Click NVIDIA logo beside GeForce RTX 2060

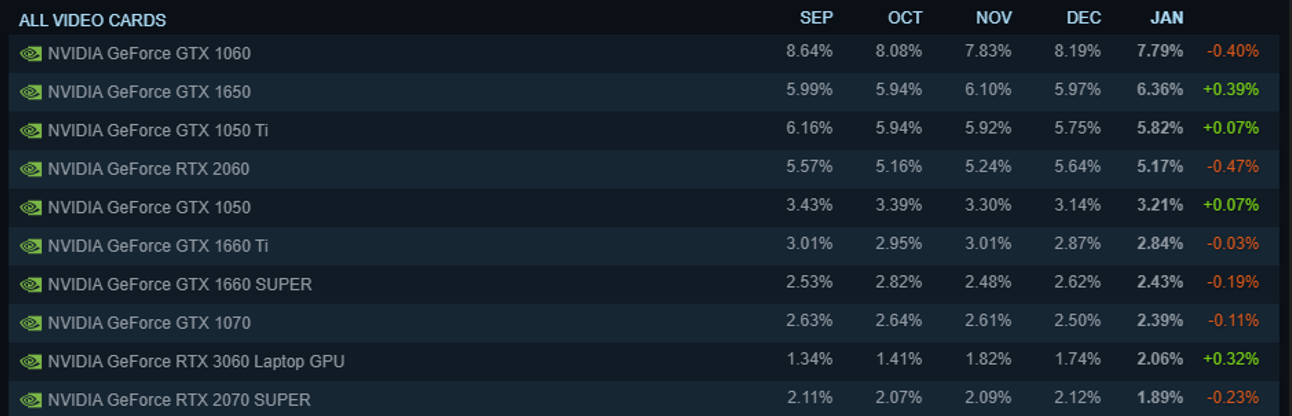click(x=30, y=169)
